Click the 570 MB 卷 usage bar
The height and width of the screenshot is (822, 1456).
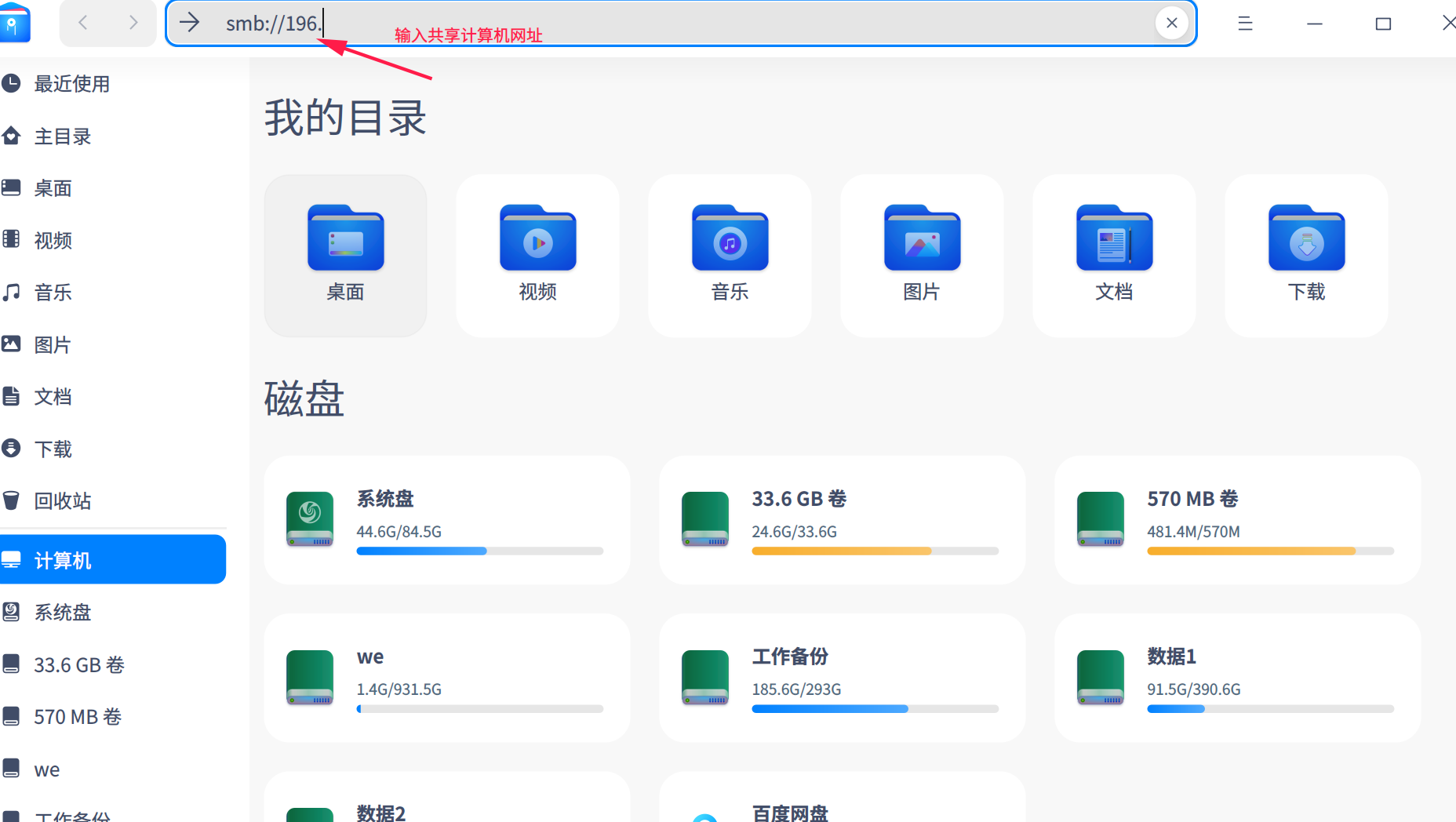tap(1270, 551)
